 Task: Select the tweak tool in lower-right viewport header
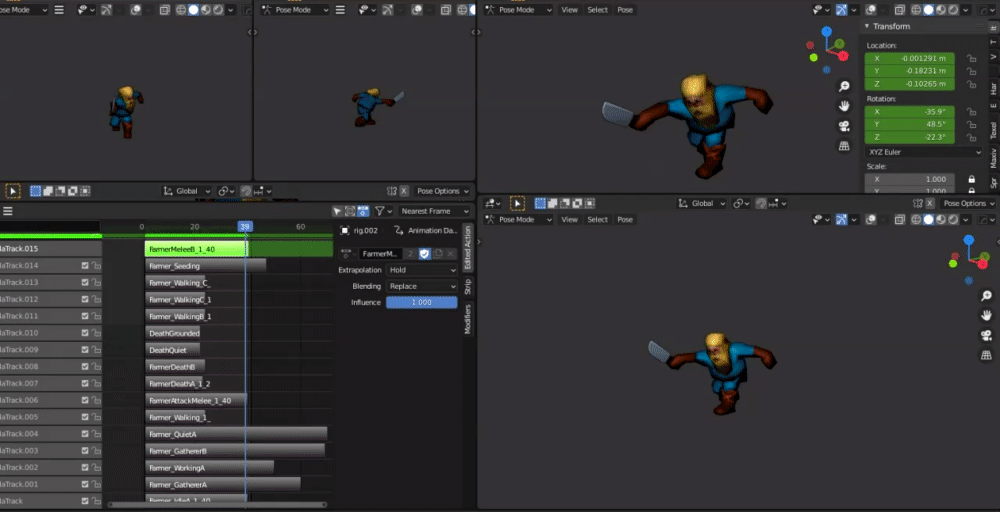pos(517,203)
